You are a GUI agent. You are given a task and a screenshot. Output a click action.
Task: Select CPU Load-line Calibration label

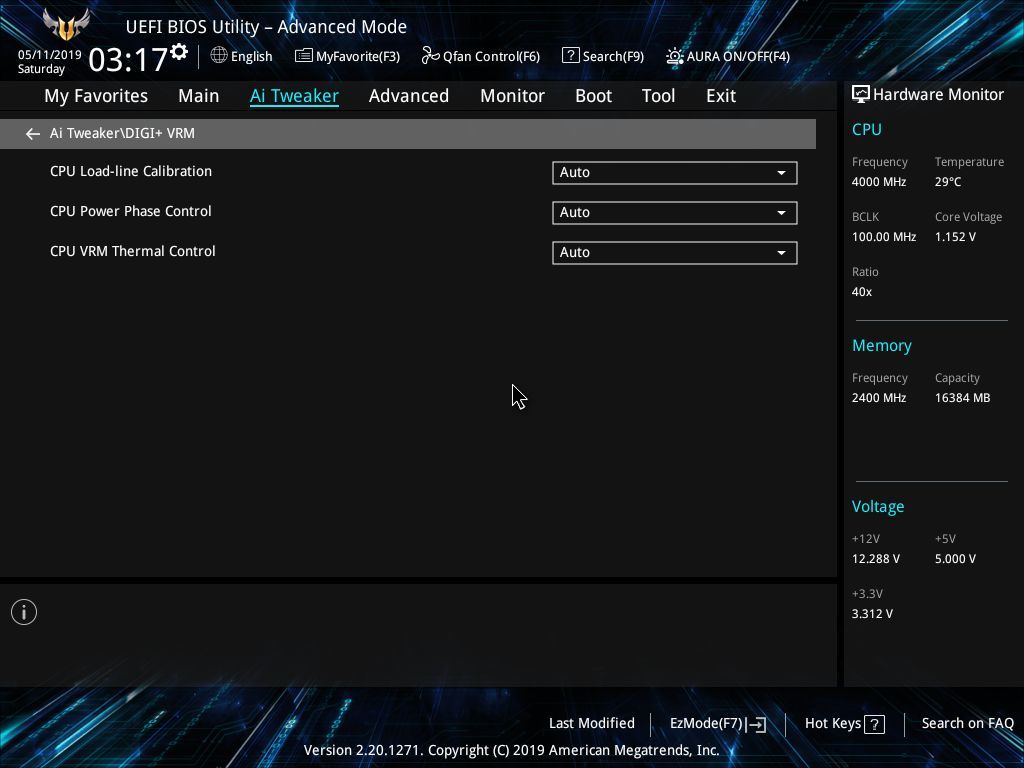pyautogui.click(x=131, y=171)
